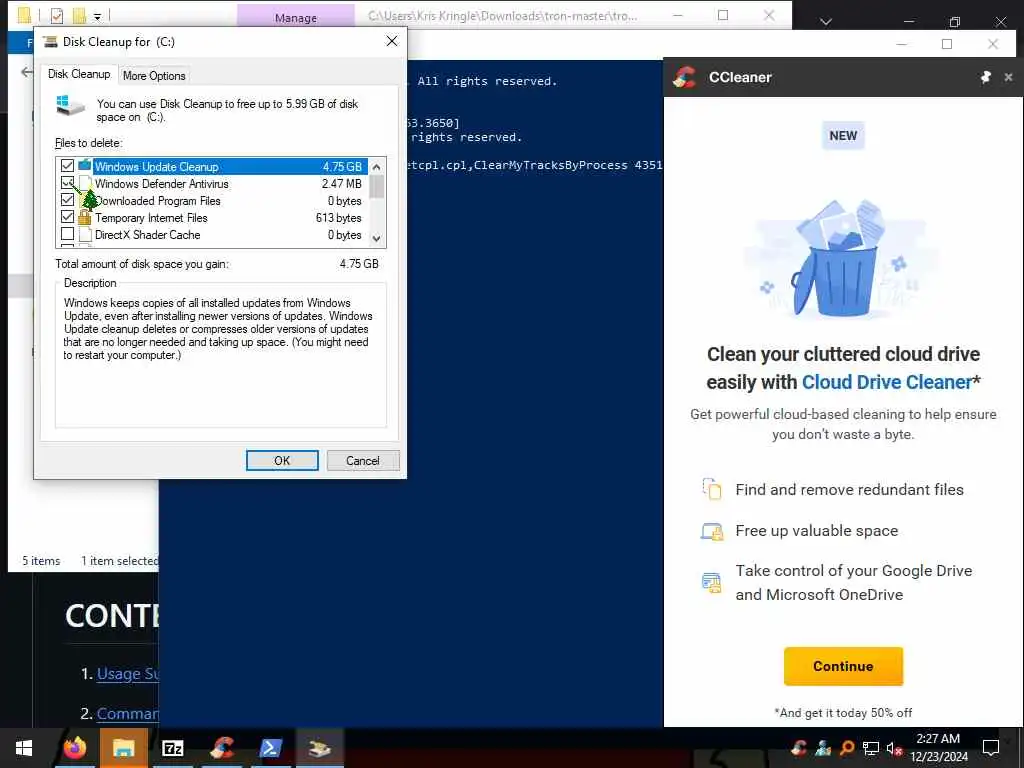Open CCleaner from the taskbar

pos(222,748)
